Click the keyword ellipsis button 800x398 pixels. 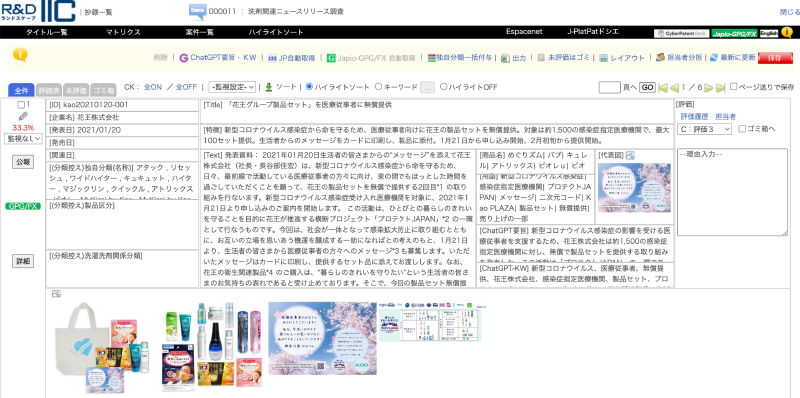click(x=427, y=87)
